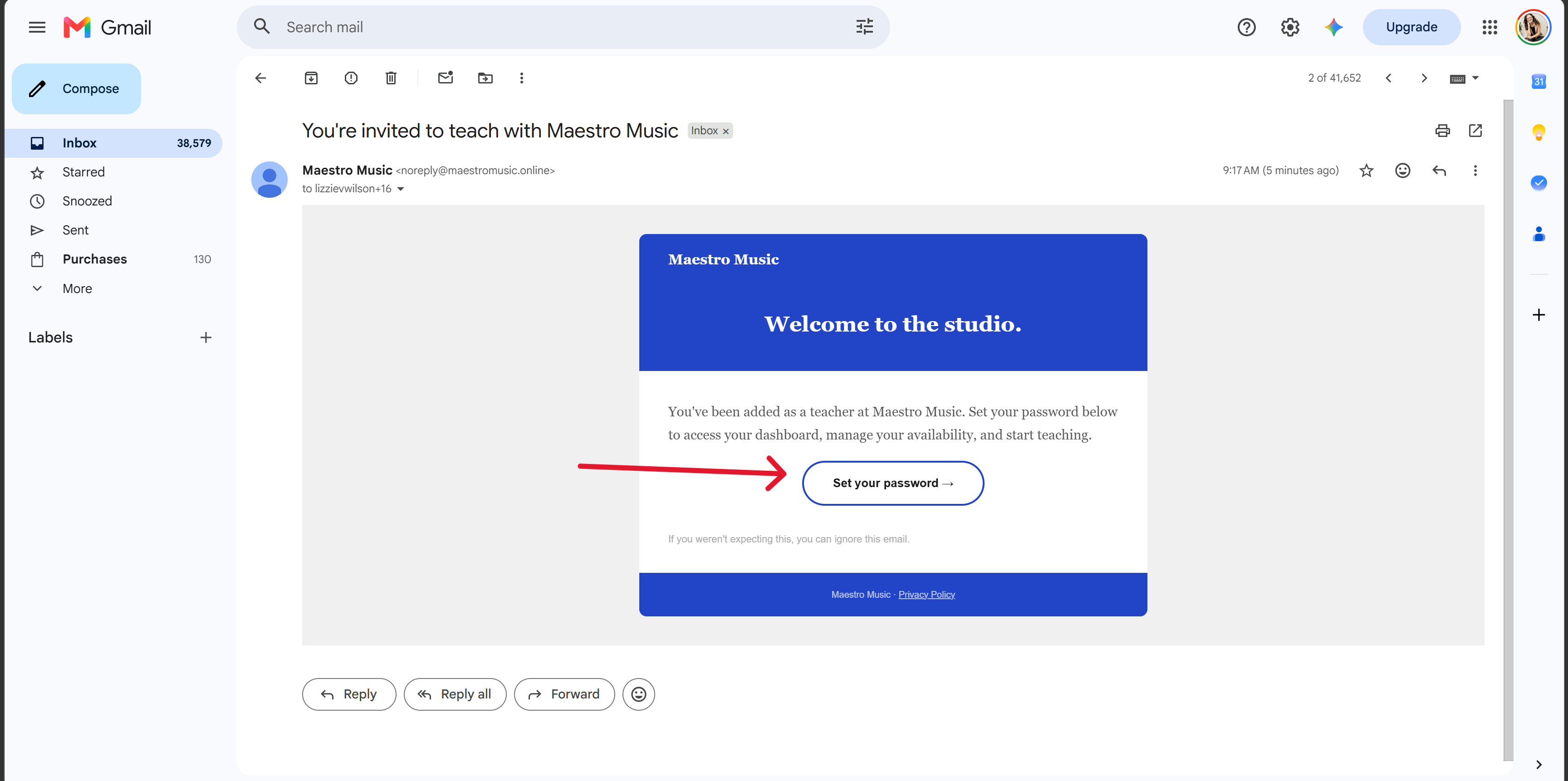Click the Move to folder icon
This screenshot has height=781, width=1568.
(x=485, y=78)
